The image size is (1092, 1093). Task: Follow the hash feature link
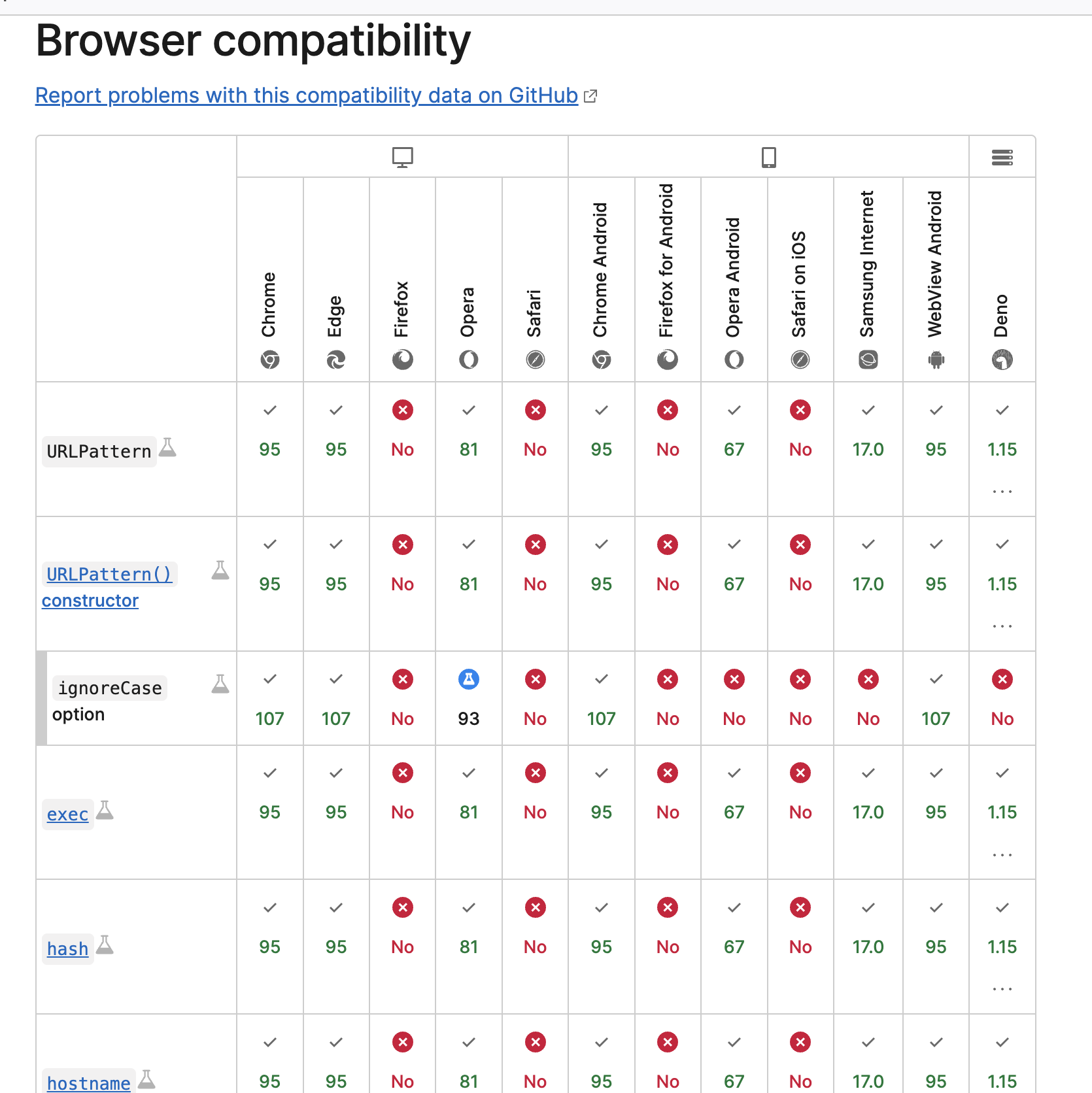67,949
